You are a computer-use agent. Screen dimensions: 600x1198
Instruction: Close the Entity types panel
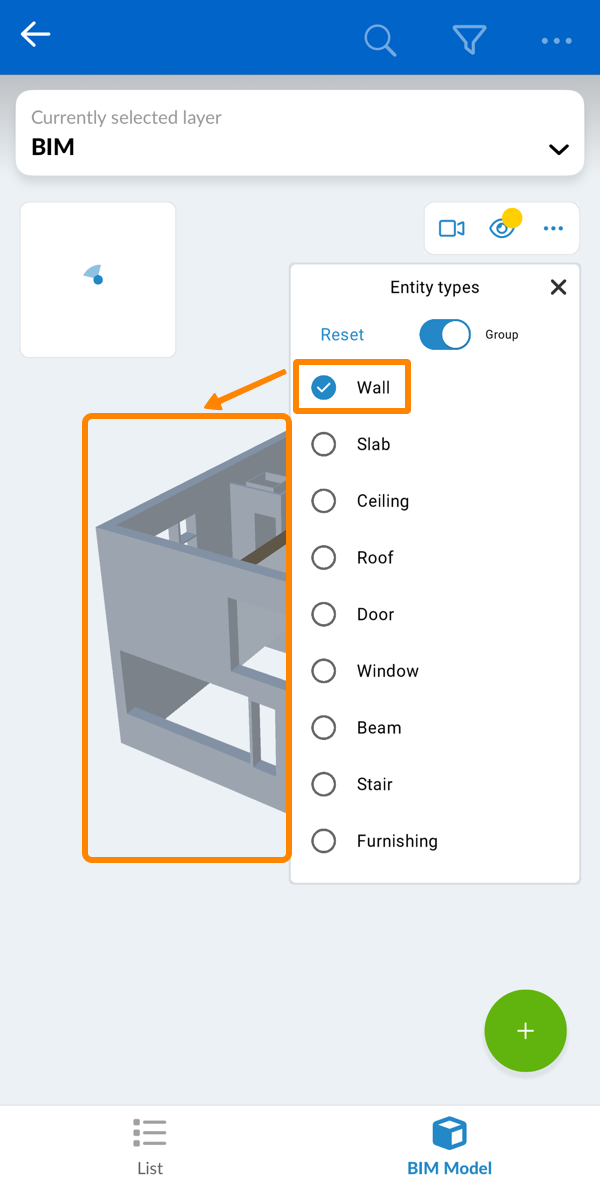(558, 288)
